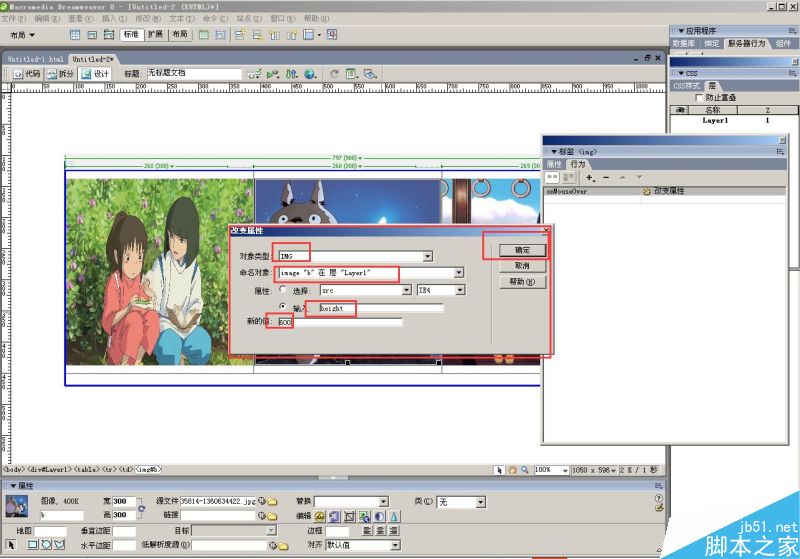Click the Oval Hotspot tool
This screenshot has height=559, width=800.
[x=46, y=545]
